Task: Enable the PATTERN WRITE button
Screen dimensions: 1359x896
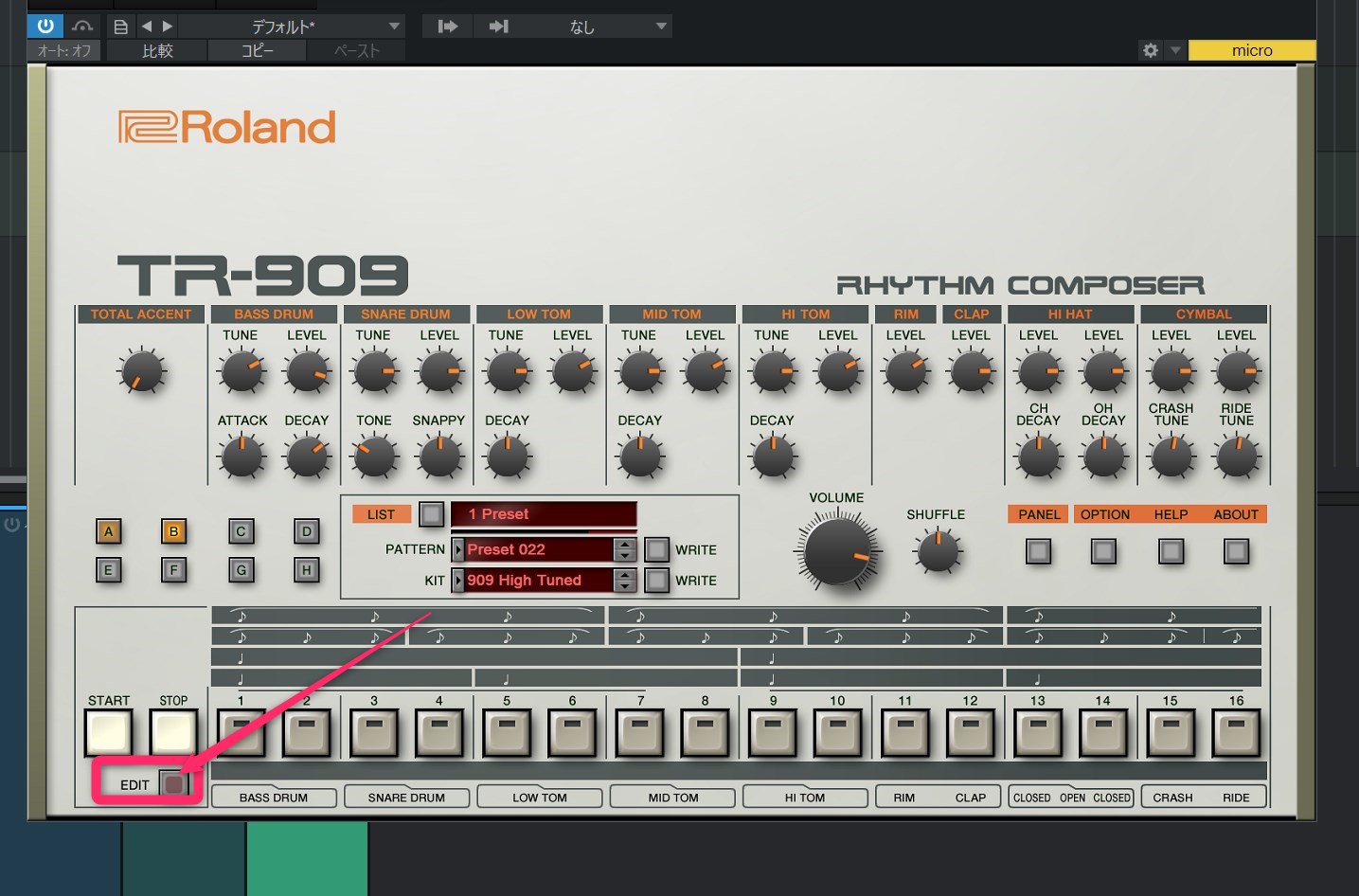Action: coord(656,549)
